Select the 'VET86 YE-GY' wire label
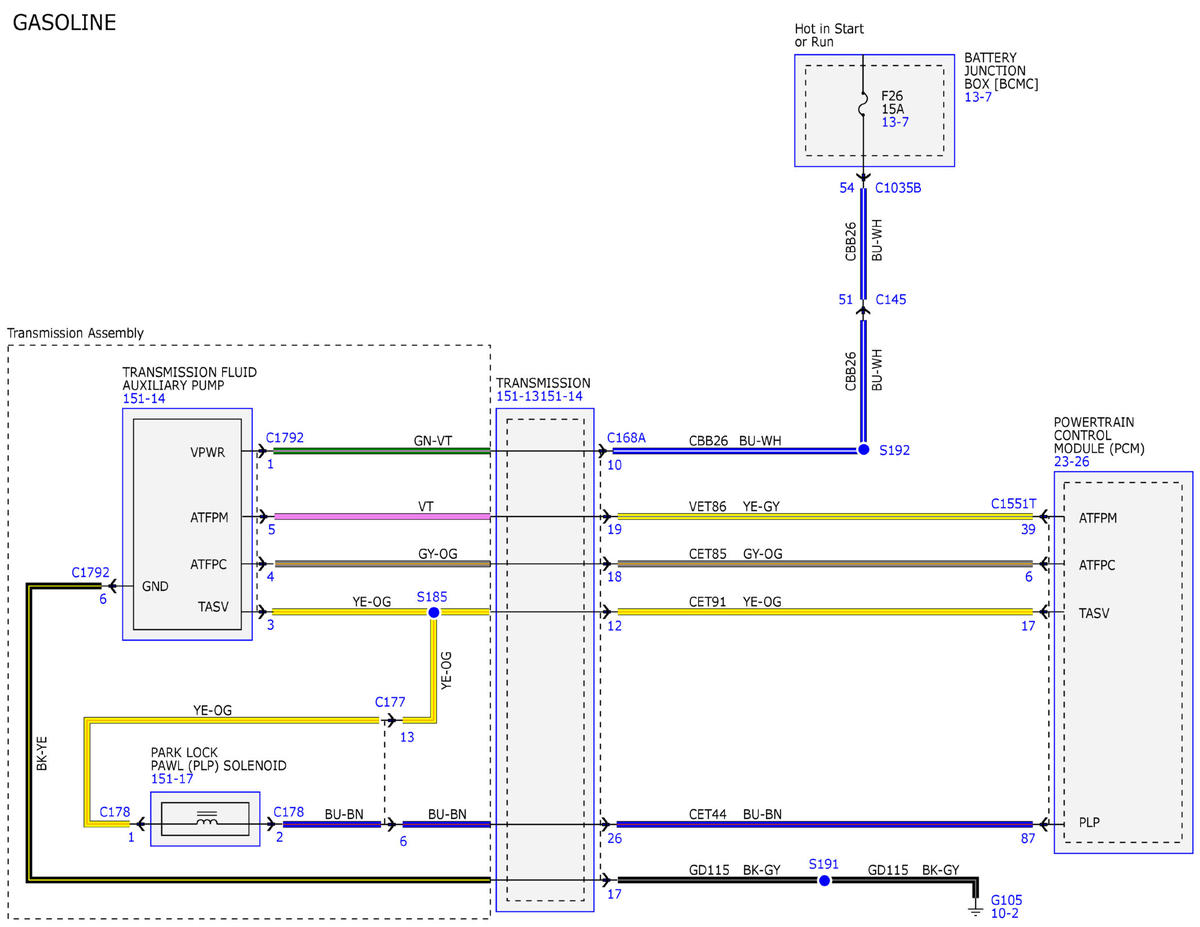The image size is (1200, 927). coord(734,507)
